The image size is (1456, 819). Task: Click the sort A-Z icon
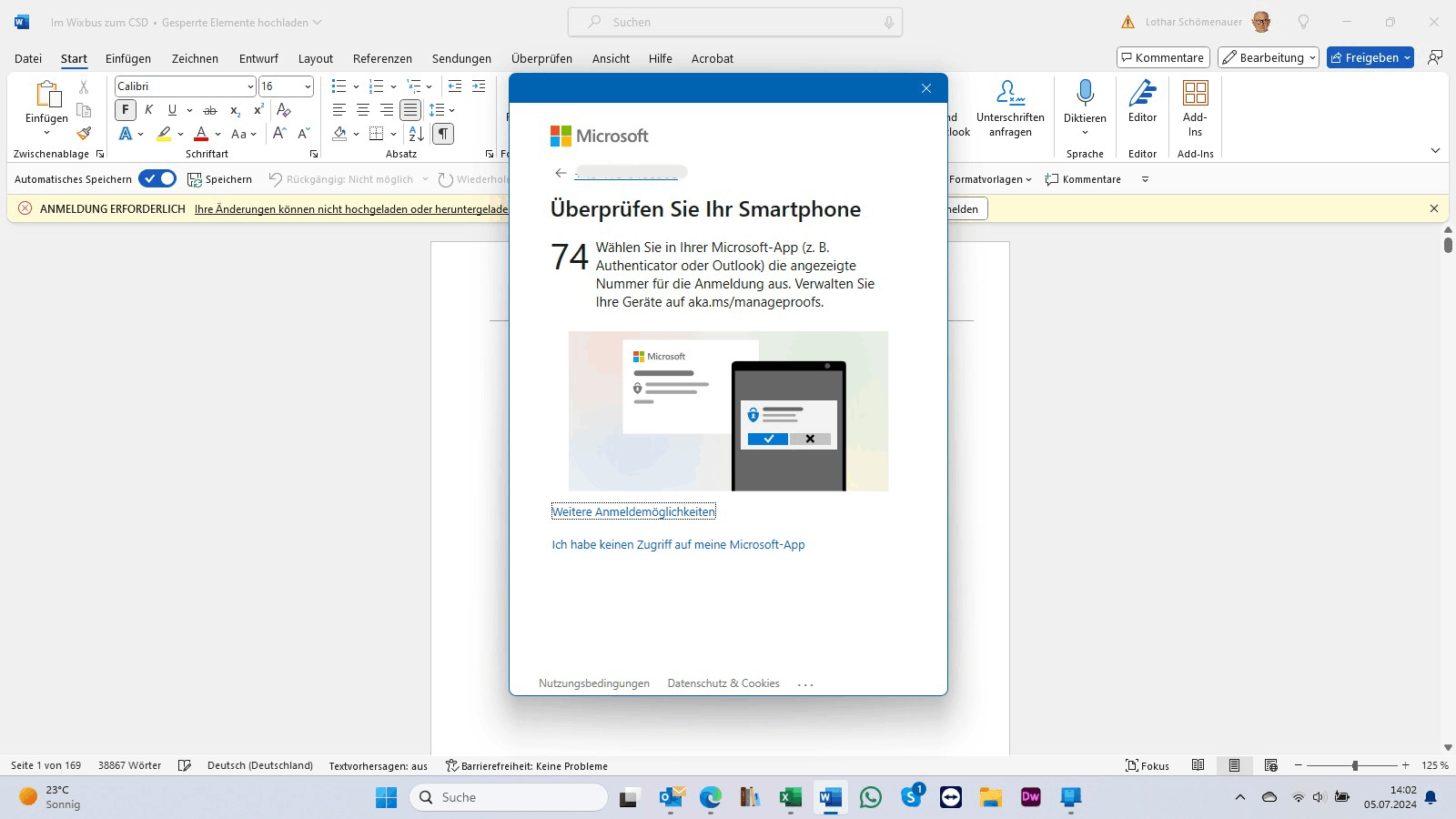pos(416,134)
